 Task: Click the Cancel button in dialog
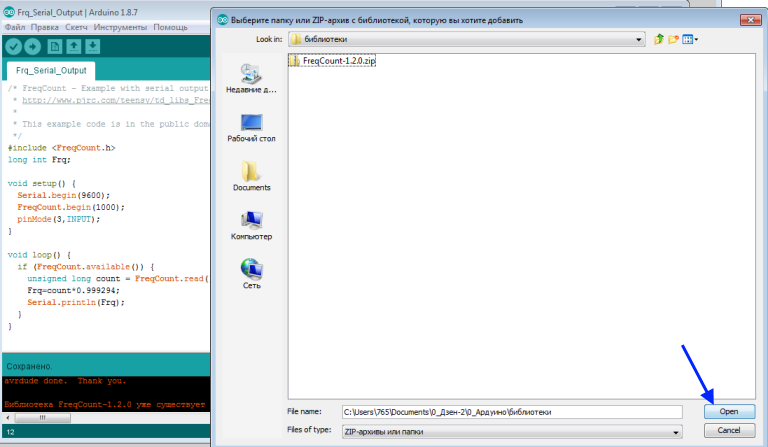[x=729, y=430]
